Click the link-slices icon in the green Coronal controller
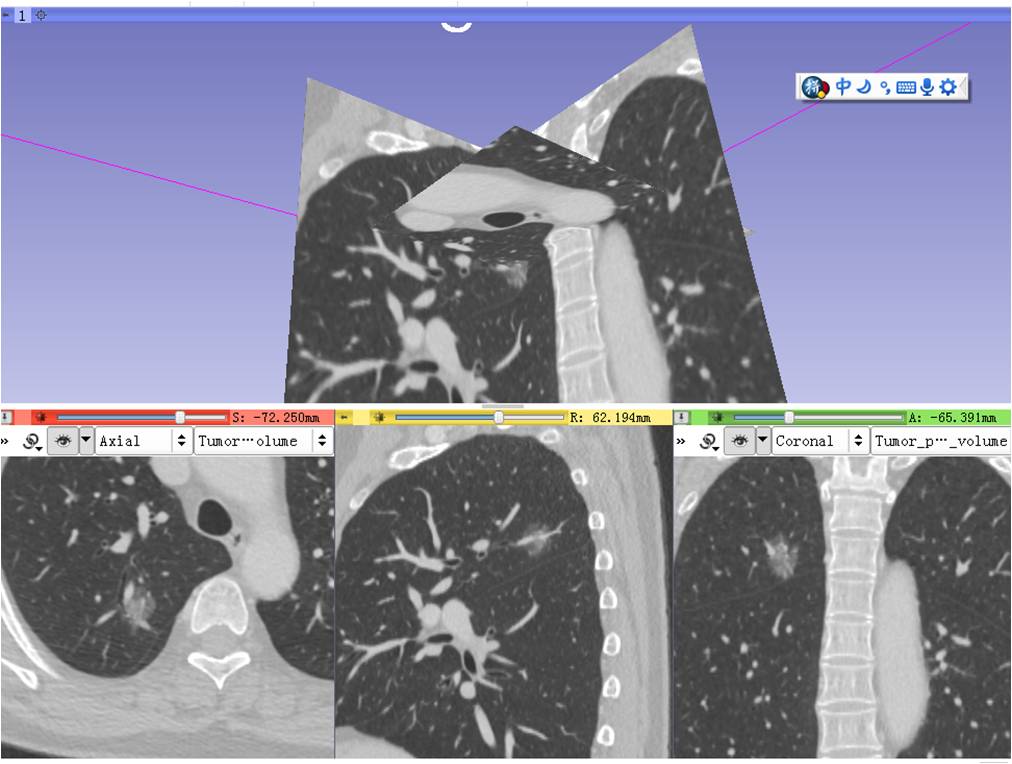Image resolution: width=1012 pixels, height=764 pixels. [708, 441]
